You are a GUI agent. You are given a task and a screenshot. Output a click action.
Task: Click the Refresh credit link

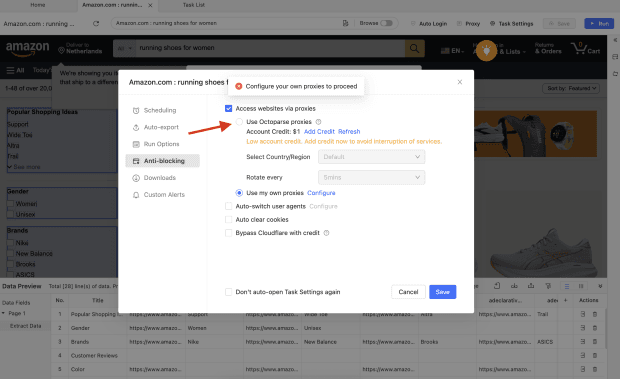349,132
